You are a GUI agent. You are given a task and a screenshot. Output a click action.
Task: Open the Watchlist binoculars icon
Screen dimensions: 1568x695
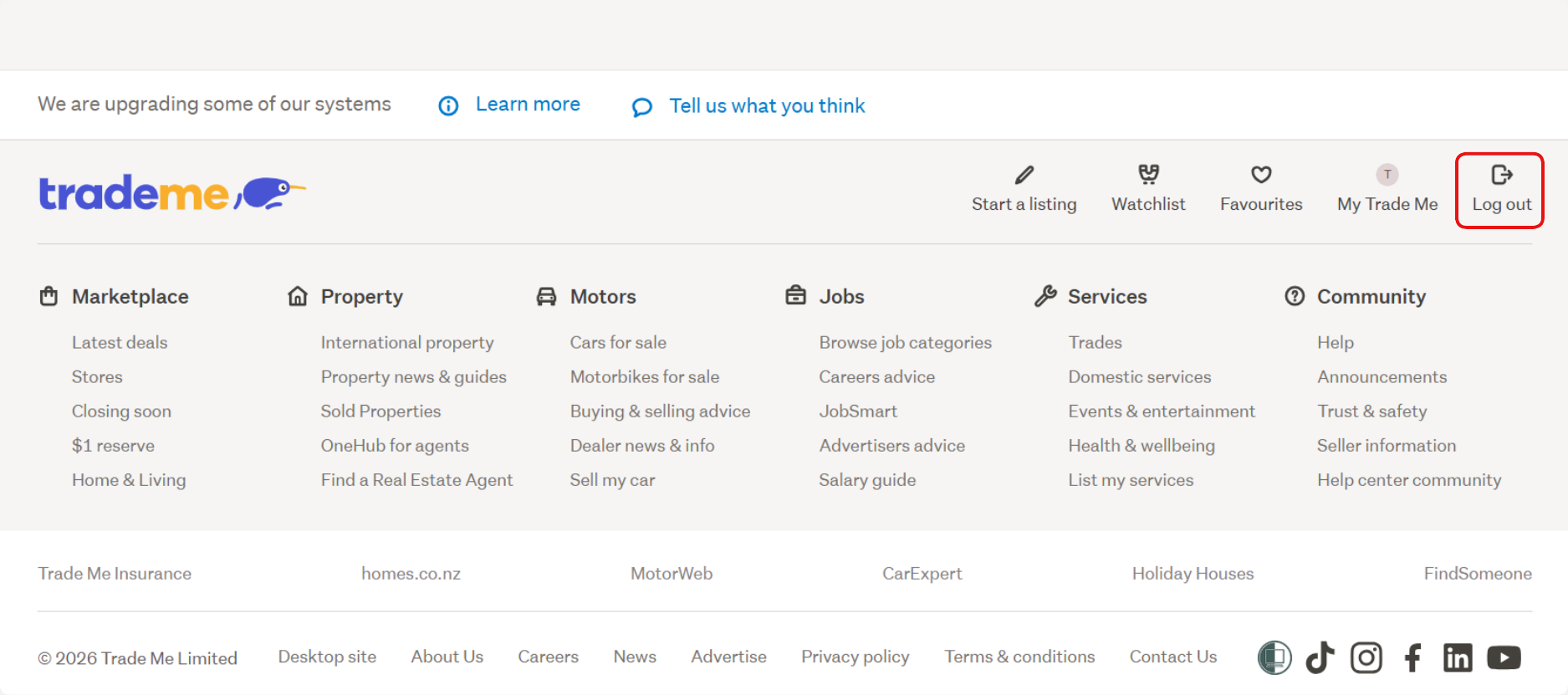point(1148,174)
